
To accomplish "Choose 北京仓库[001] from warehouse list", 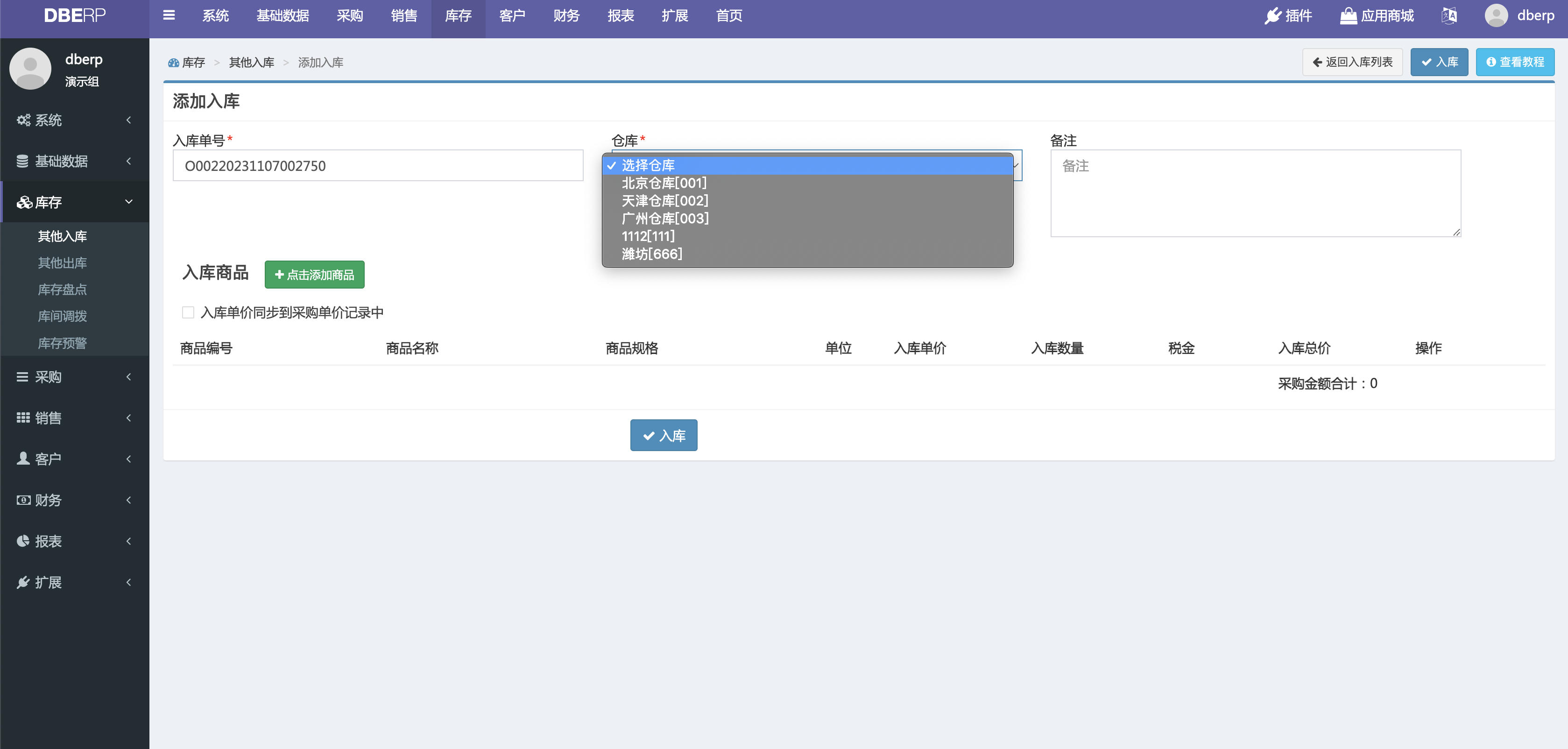I will [x=807, y=183].
